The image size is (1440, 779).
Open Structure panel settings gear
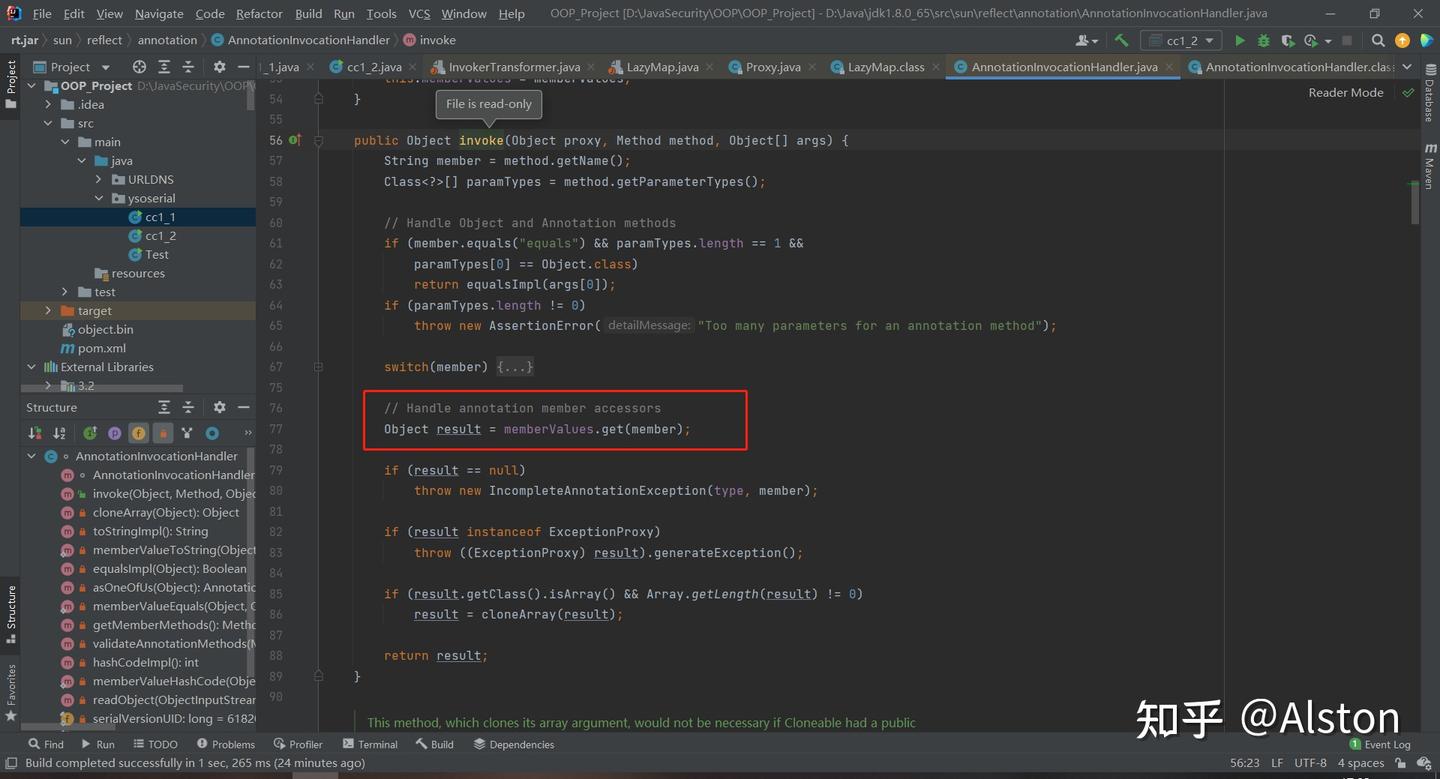click(220, 407)
